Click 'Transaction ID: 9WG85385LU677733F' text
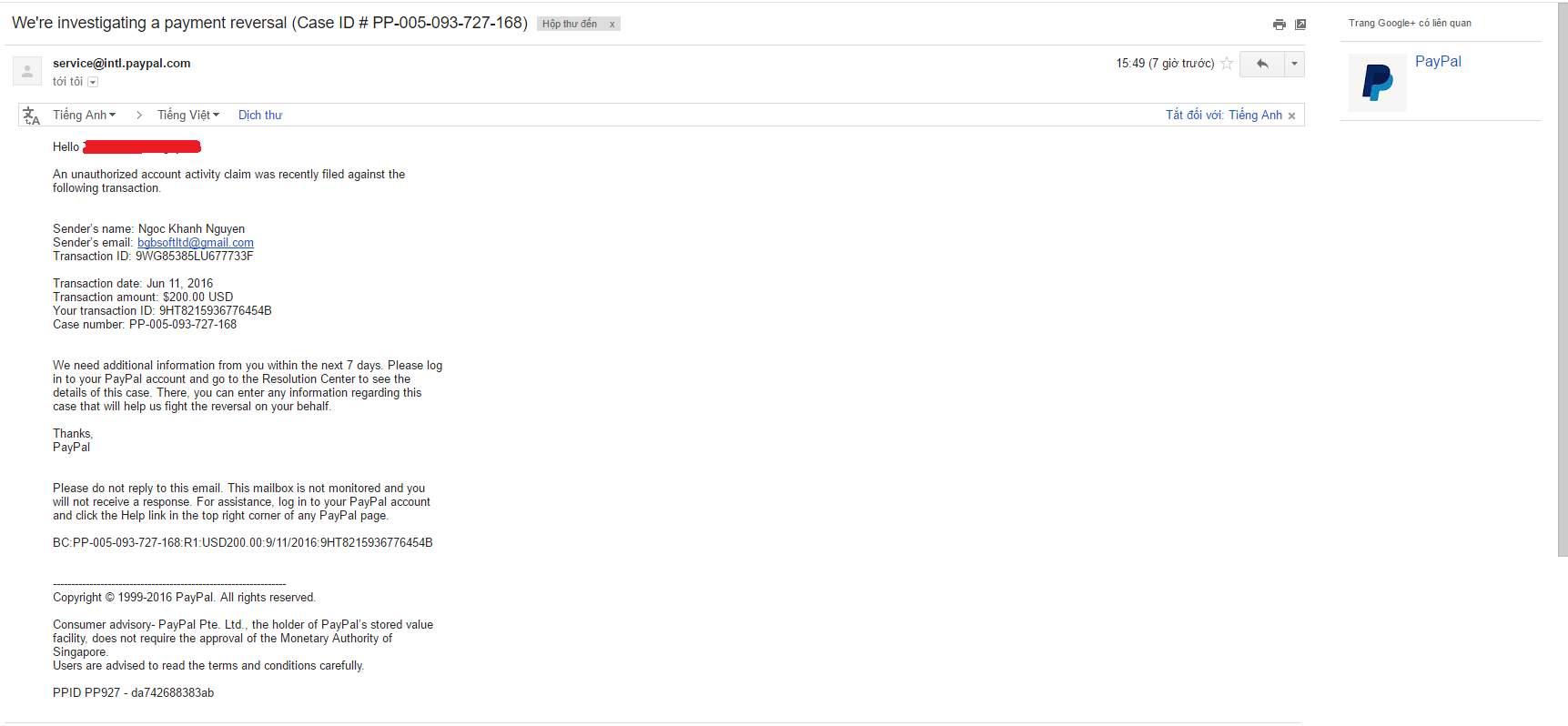The width and height of the screenshot is (1568, 726). click(153, 257)
